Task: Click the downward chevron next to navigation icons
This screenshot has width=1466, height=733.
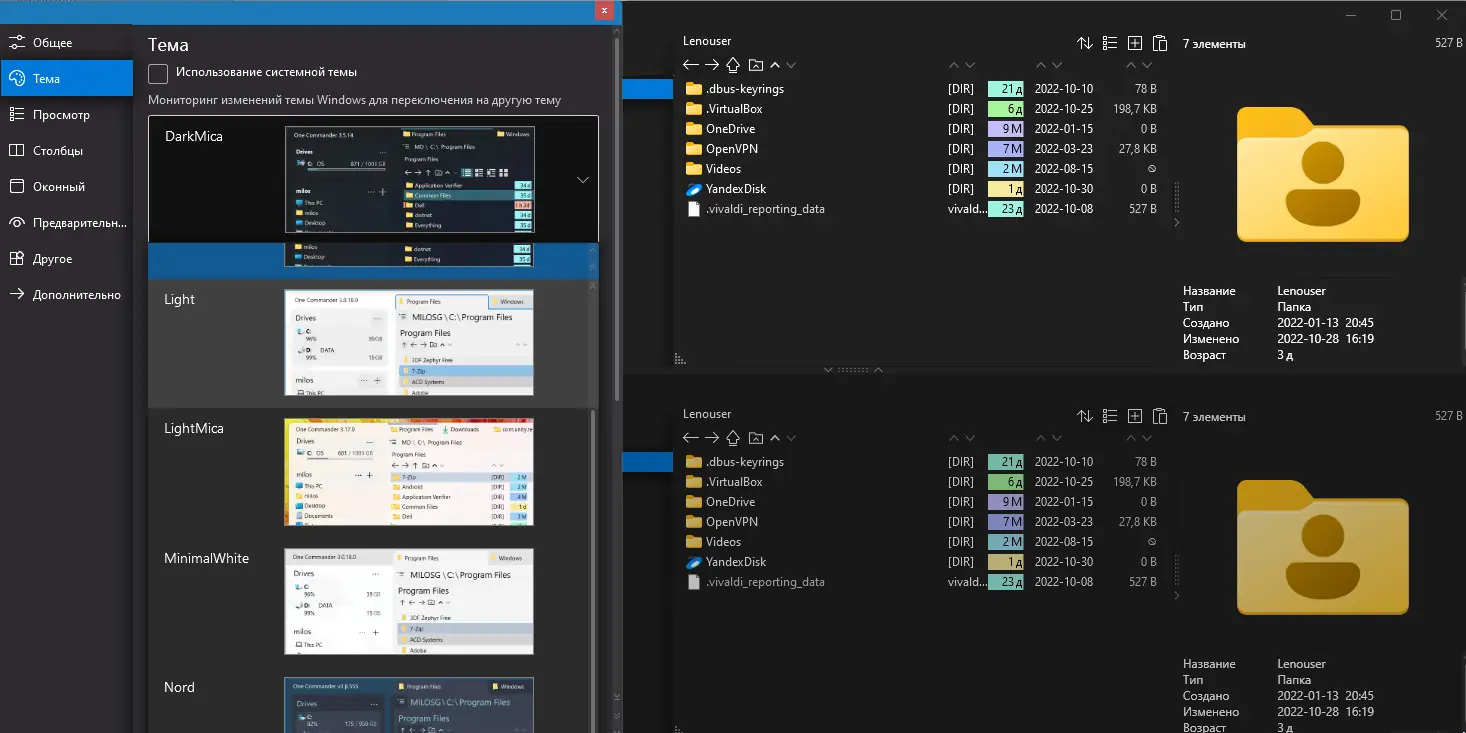Action: (791, 64)
